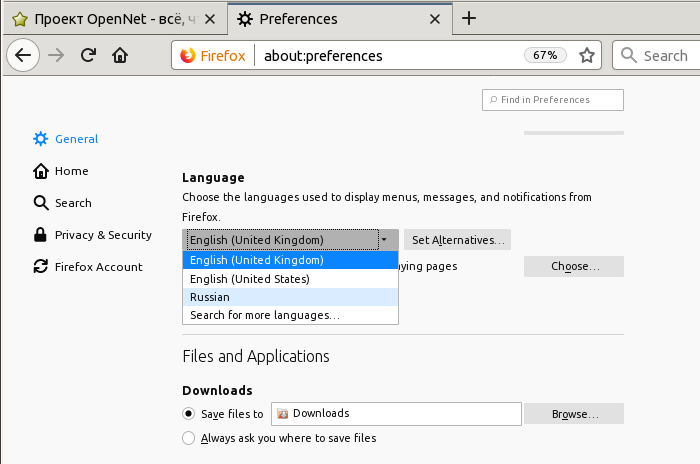This screenshot has width=700, height=464.
Task: Go to Home via house icon
Action: coord(120,56)
